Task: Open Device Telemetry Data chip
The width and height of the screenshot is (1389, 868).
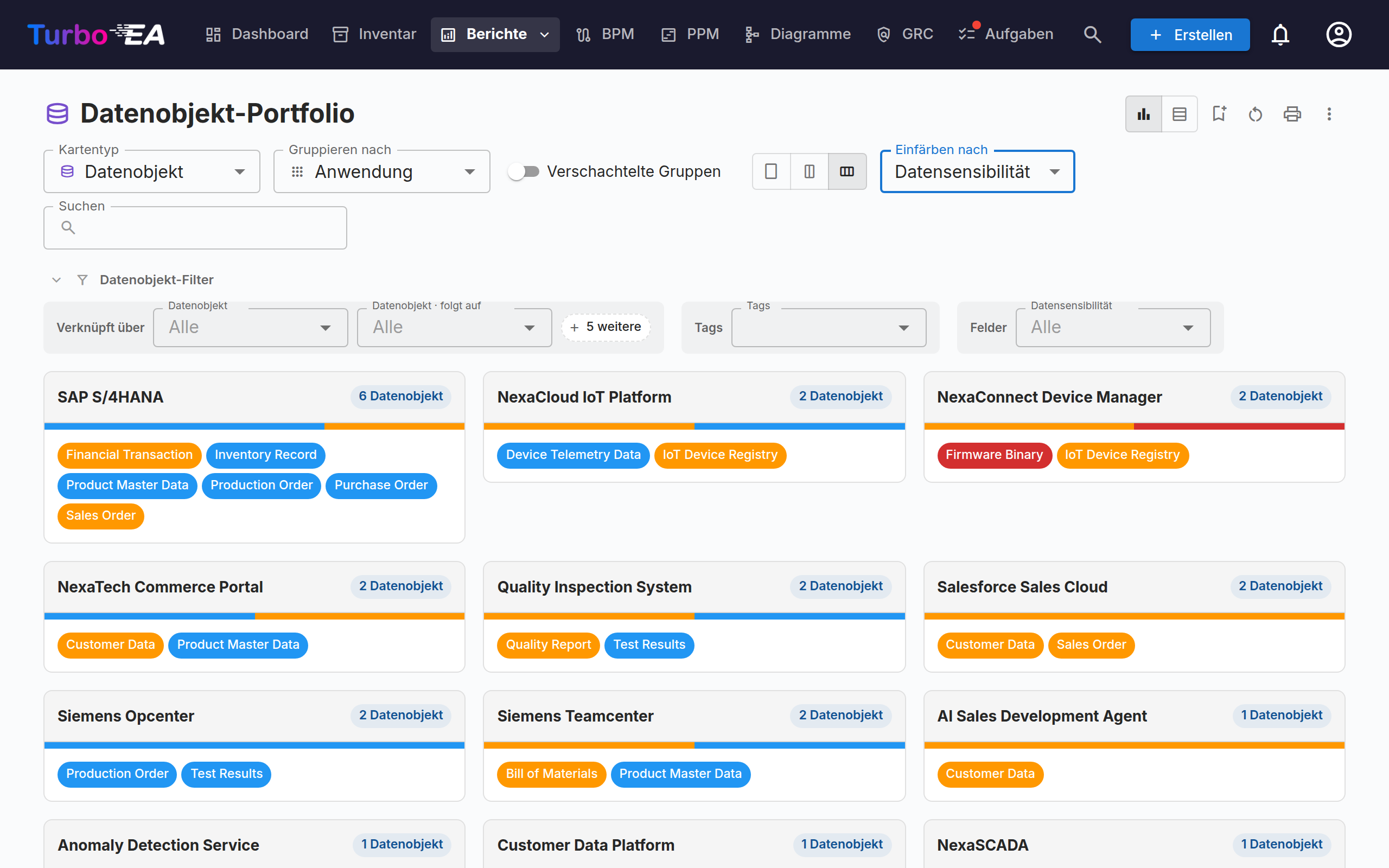Action: click(x=573, y=455)
